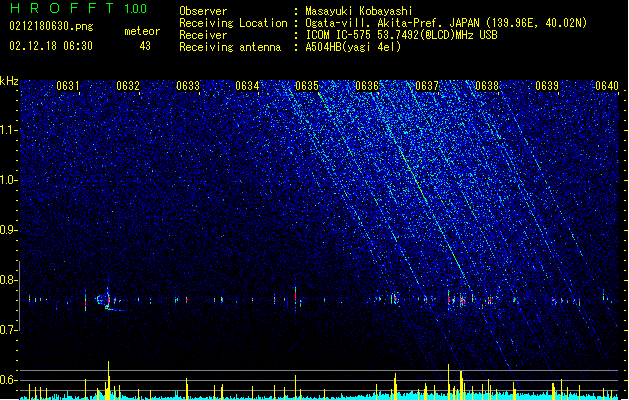Click the Receiver label
The image size is (629, 400).
click(203, 35)
